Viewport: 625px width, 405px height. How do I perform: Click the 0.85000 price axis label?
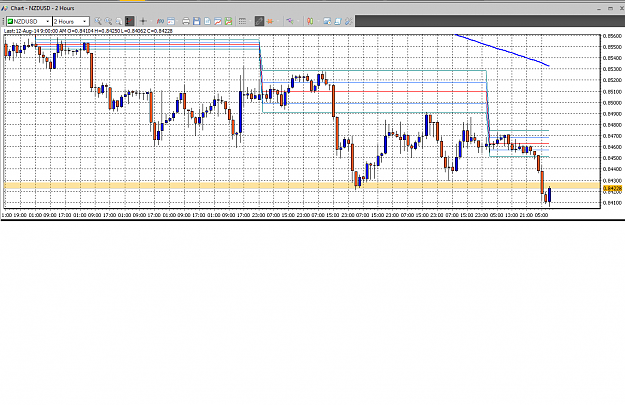click(x=612, y=102)
